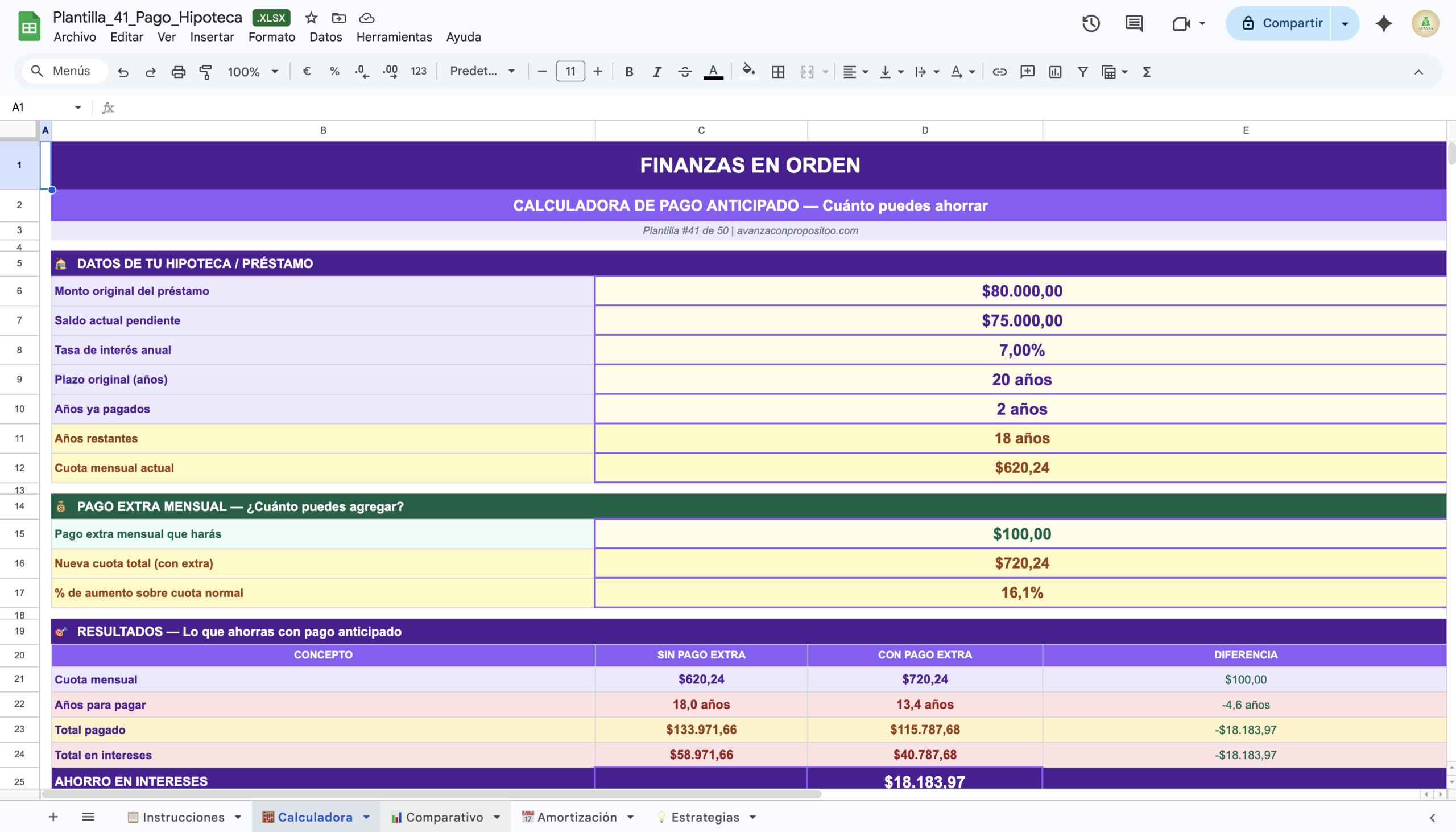Viewport: 1456px width, 832px height.
Task: Expand the font family dropdown
Action: (482, 72)
